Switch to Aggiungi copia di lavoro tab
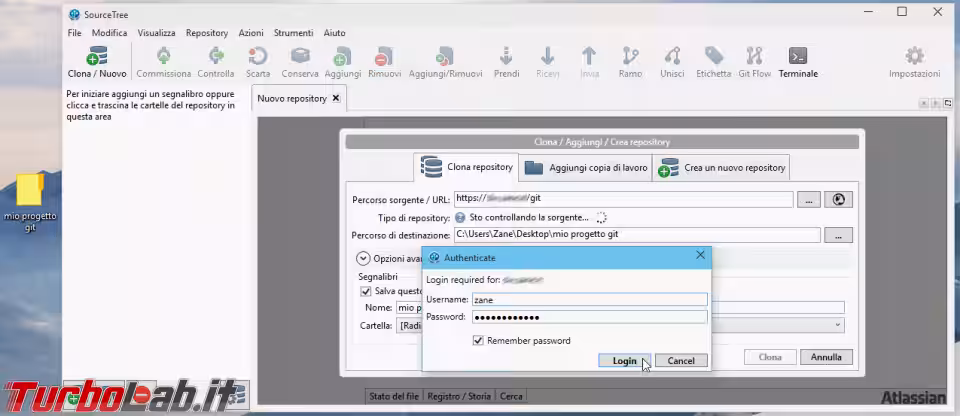960x416 pixels. pos(587,168)
